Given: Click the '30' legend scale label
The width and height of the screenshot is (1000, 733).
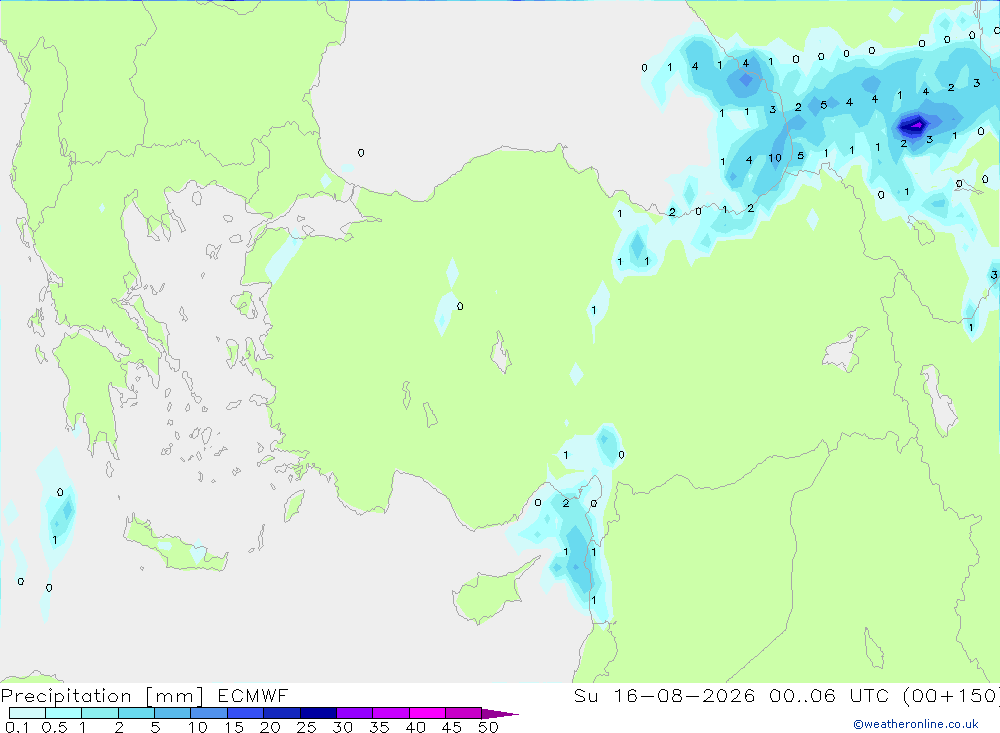Looking at the screenshot, I should pos(343,727).
